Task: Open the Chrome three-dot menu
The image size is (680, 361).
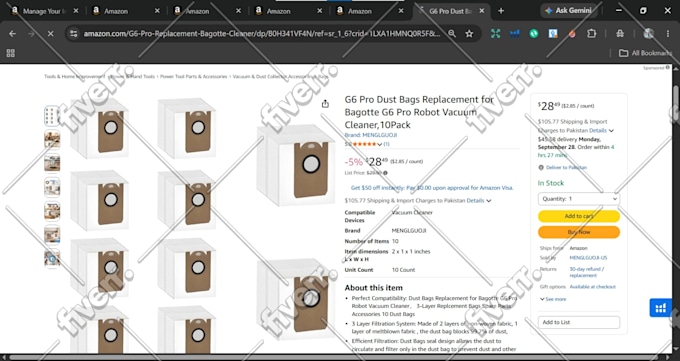Action: point(668,33)
